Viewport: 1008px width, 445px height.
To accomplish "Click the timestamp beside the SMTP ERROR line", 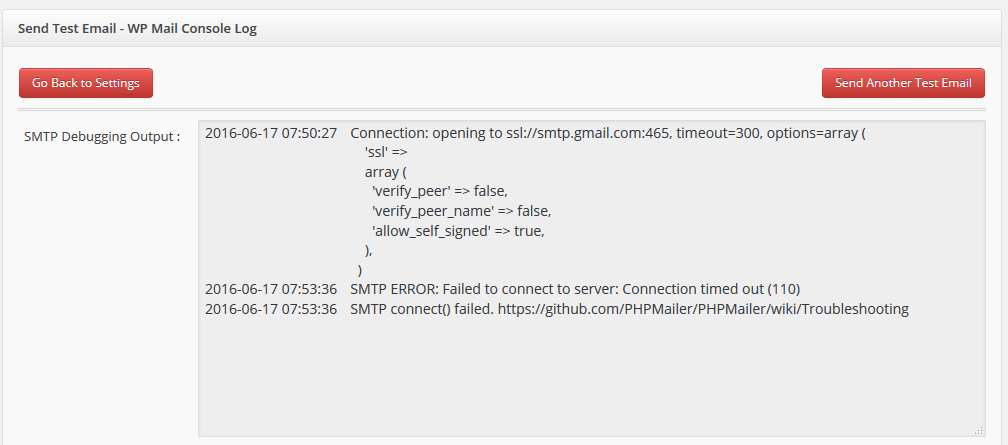I will click(271, 289).
